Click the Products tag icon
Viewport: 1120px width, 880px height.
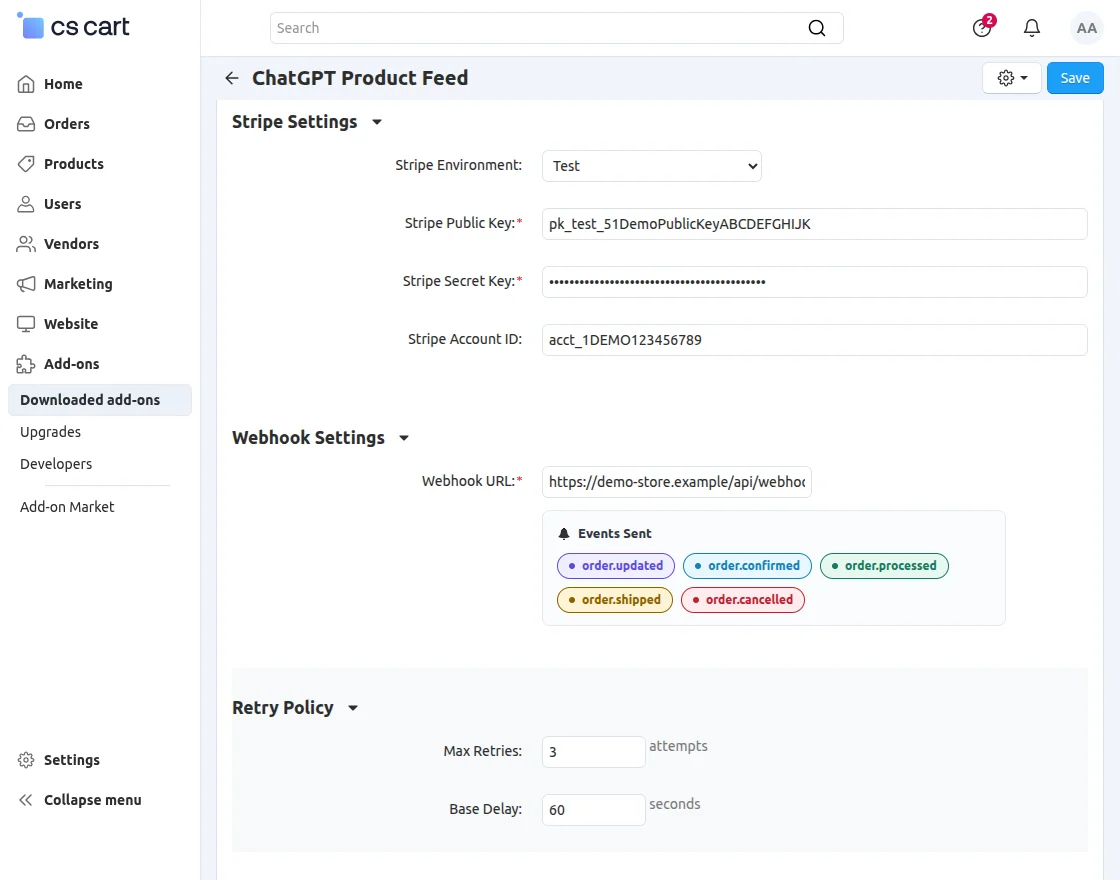click(x=26, y=164)
